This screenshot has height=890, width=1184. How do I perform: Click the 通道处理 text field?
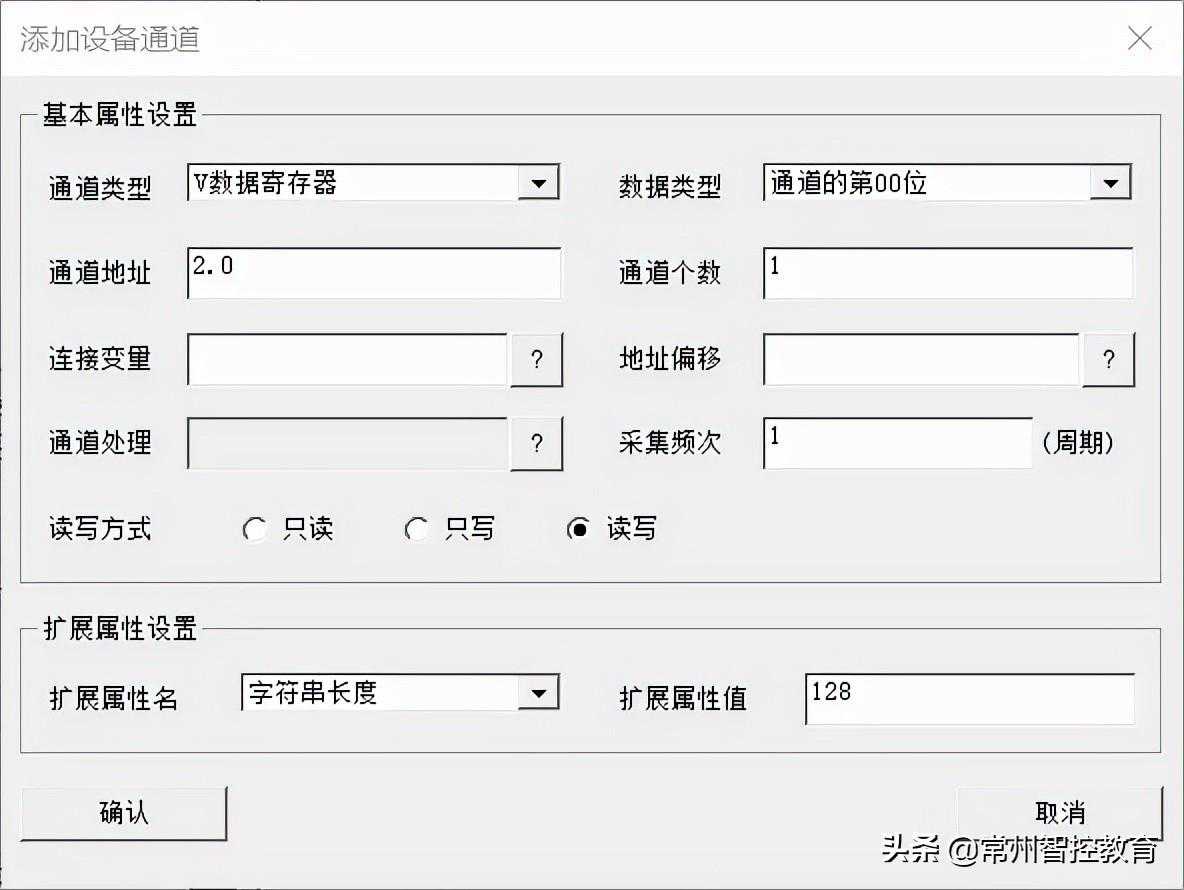[x=347, y=444]
